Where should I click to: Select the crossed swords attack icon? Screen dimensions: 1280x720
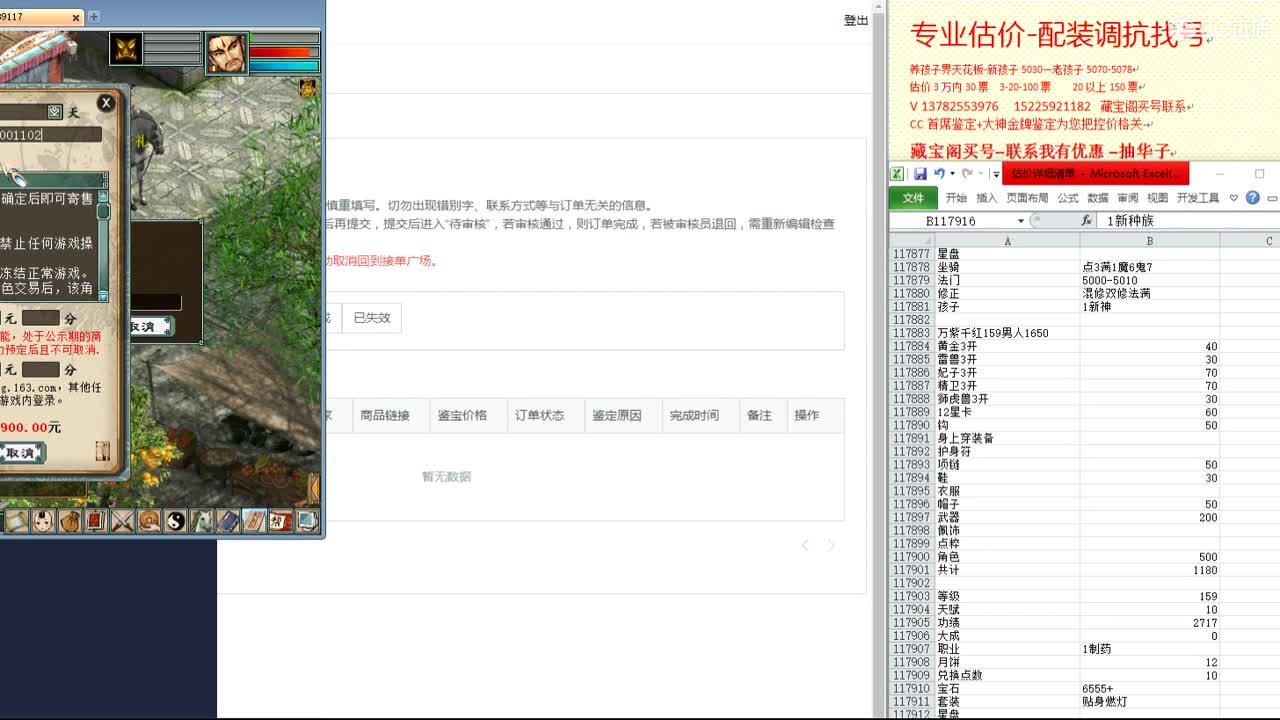pos(123,521)
